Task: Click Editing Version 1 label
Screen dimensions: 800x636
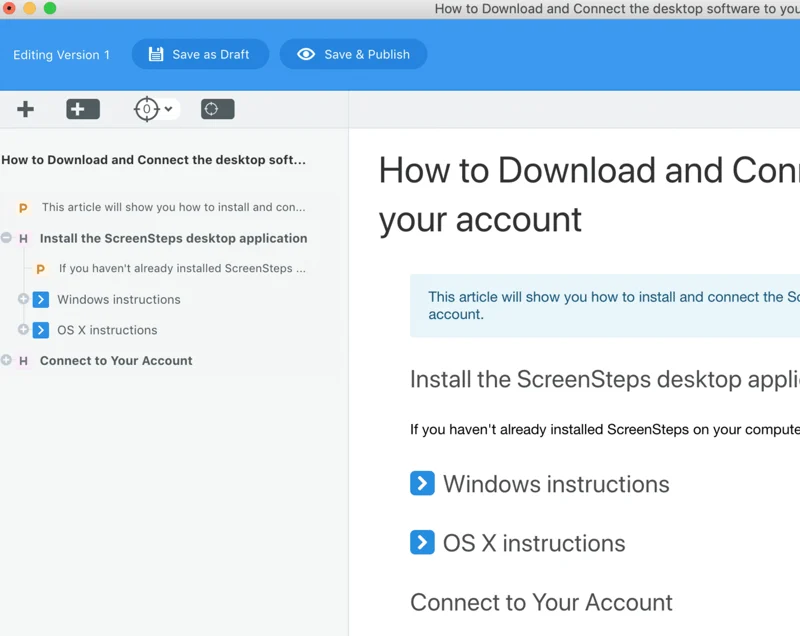Action: (61, 55)
